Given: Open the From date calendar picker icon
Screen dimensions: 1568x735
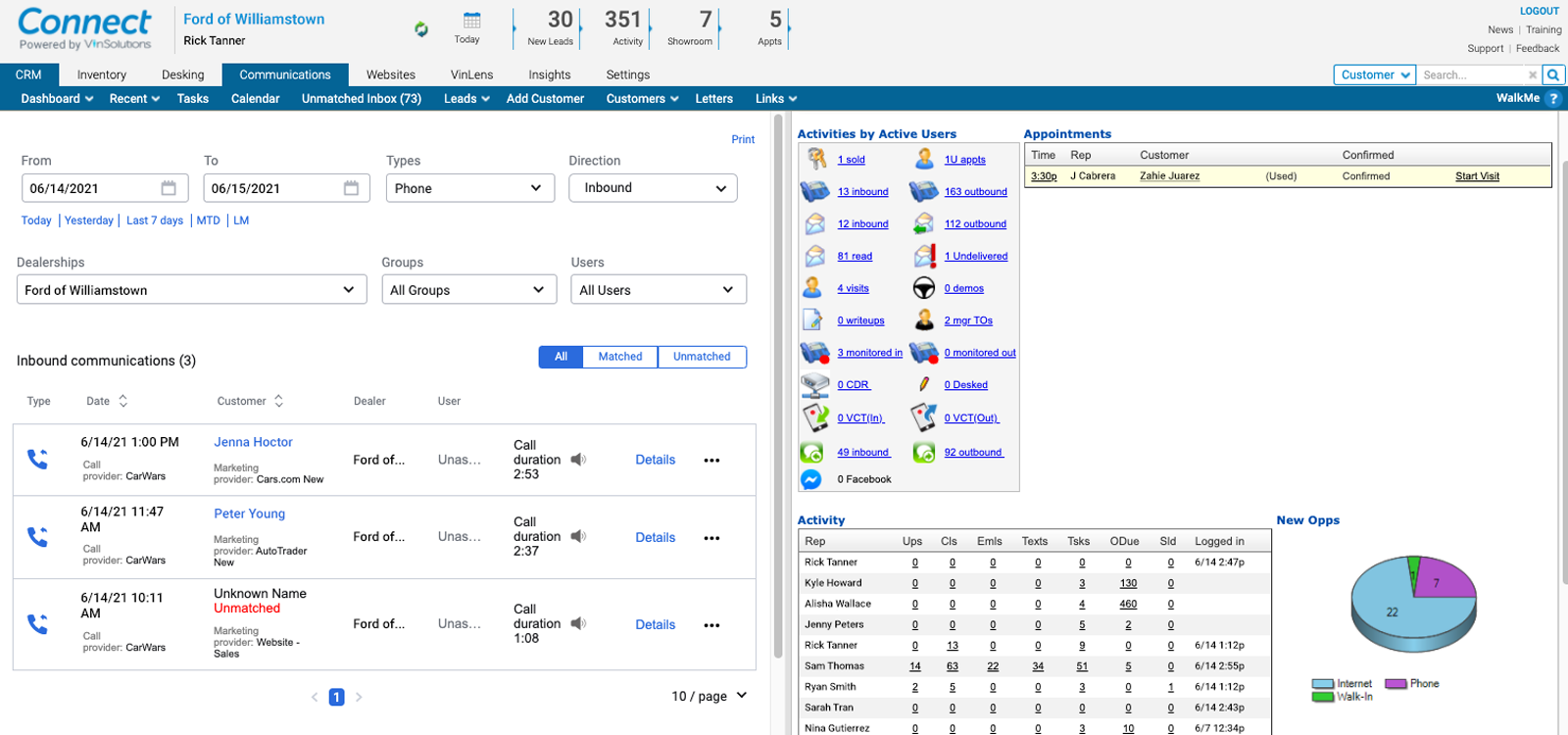Looking at the screenshot, I should click(x=169, y=188).
